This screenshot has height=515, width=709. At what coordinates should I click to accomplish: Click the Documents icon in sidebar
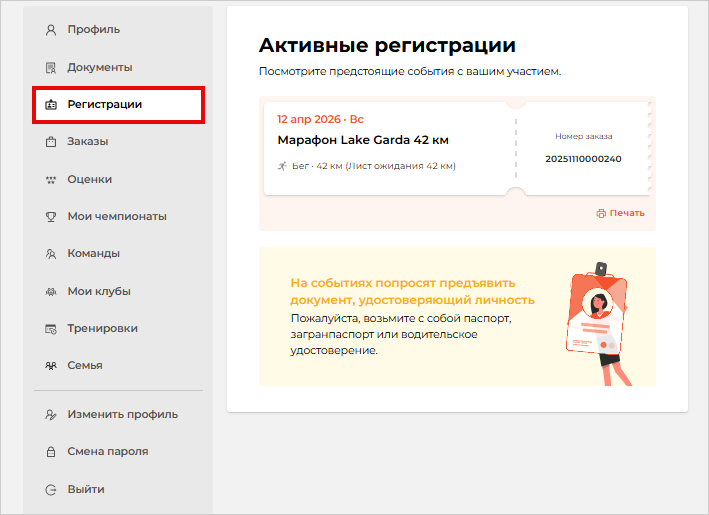coord(51,67)
